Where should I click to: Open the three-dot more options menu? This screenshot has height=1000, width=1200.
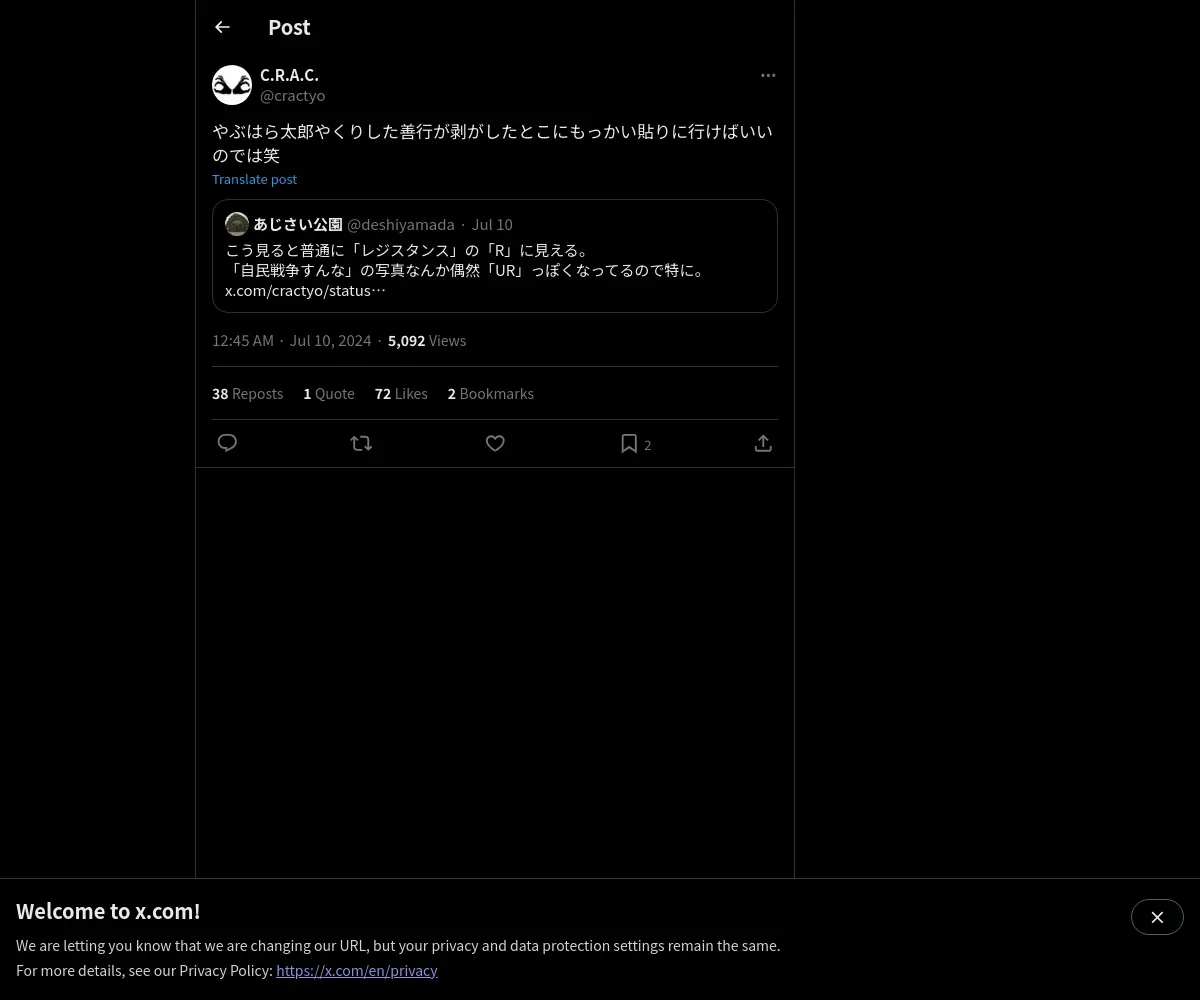[x=768, y=75]
